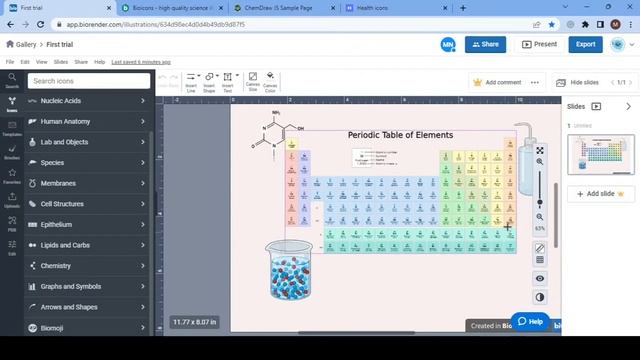Image resolution: width=640 pixels, height=360 pixels.
Task: Open Insert Shape dropdown arrow
Action: [x=217, y=76]
